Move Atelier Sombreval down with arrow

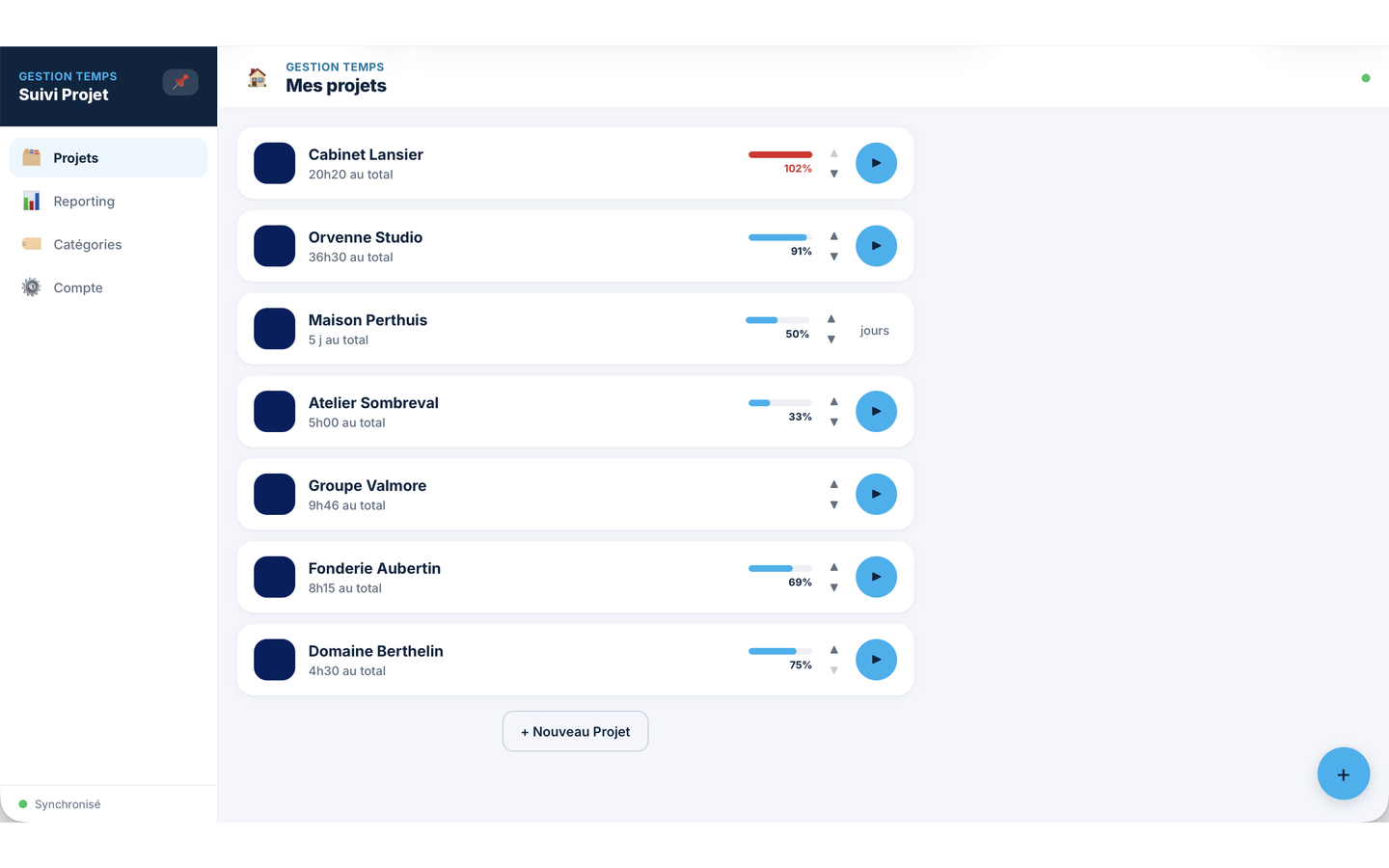pos(834,422)
